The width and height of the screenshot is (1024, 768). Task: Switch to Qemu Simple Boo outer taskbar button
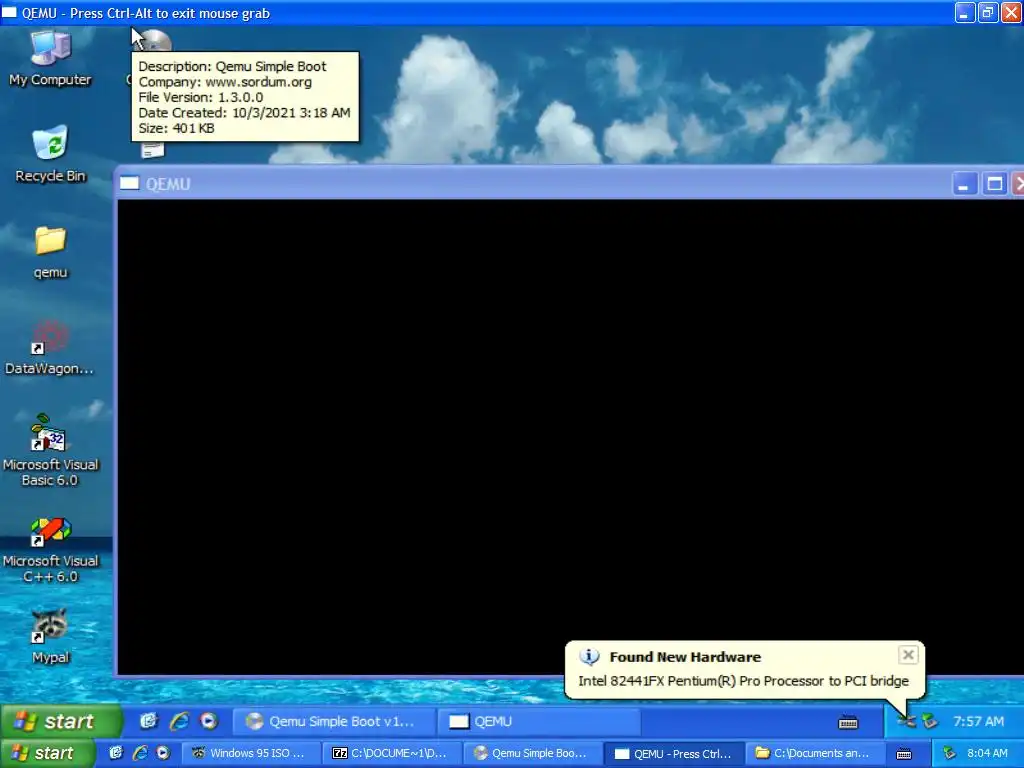(533, 754)
